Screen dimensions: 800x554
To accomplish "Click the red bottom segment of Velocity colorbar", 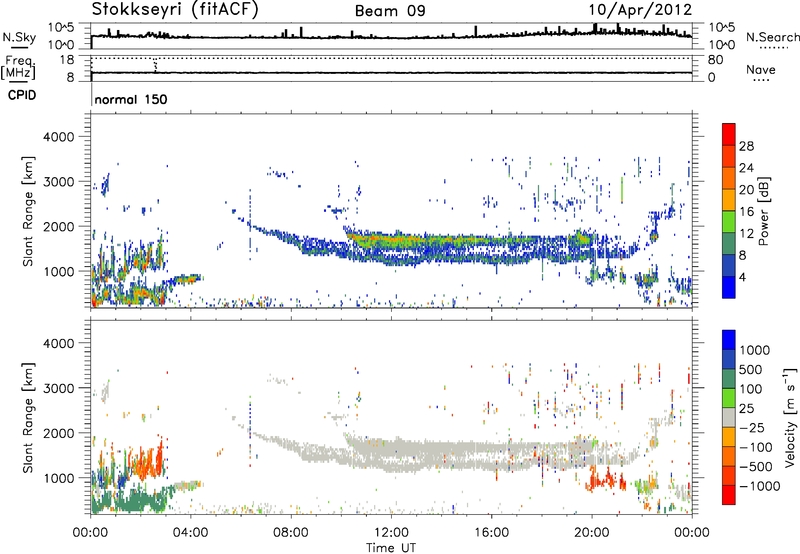I will [729, 495].
